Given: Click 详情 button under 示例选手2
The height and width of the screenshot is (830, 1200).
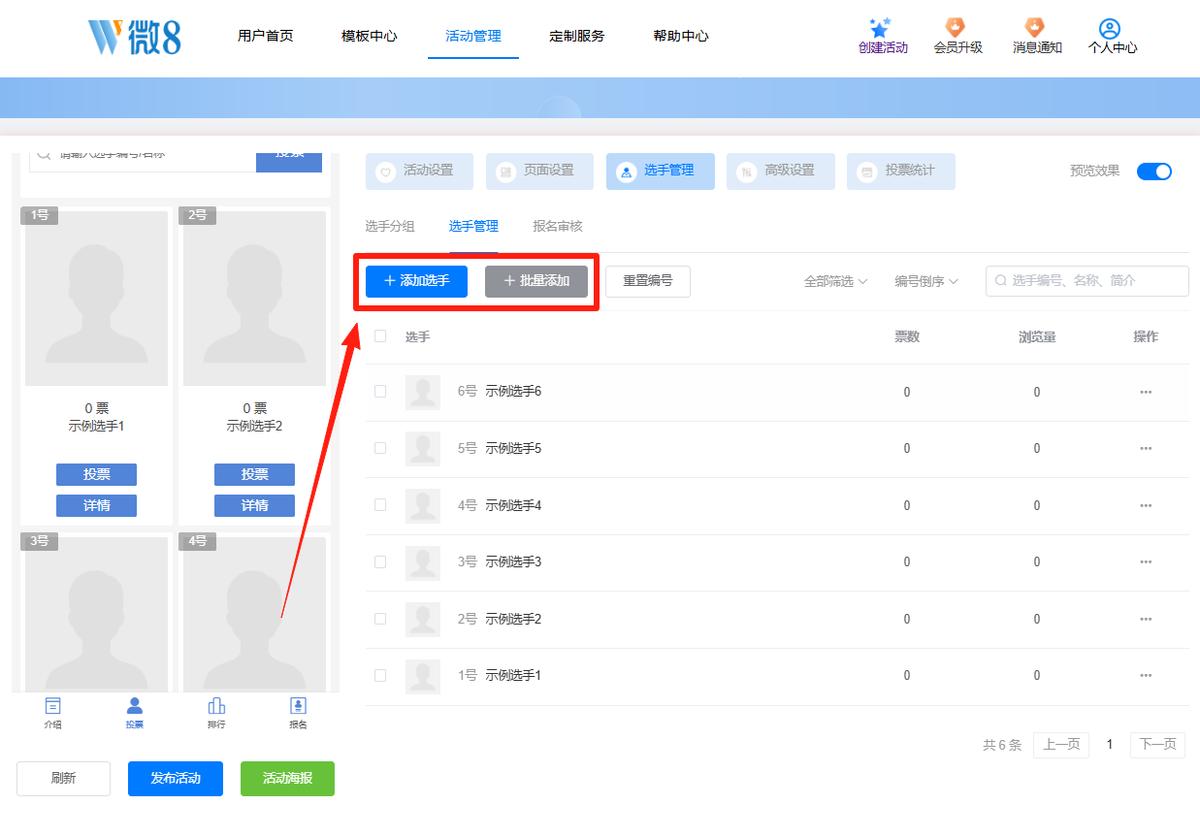Looking at the screenshot, I should pyautogui.click(x=254, y=505).
